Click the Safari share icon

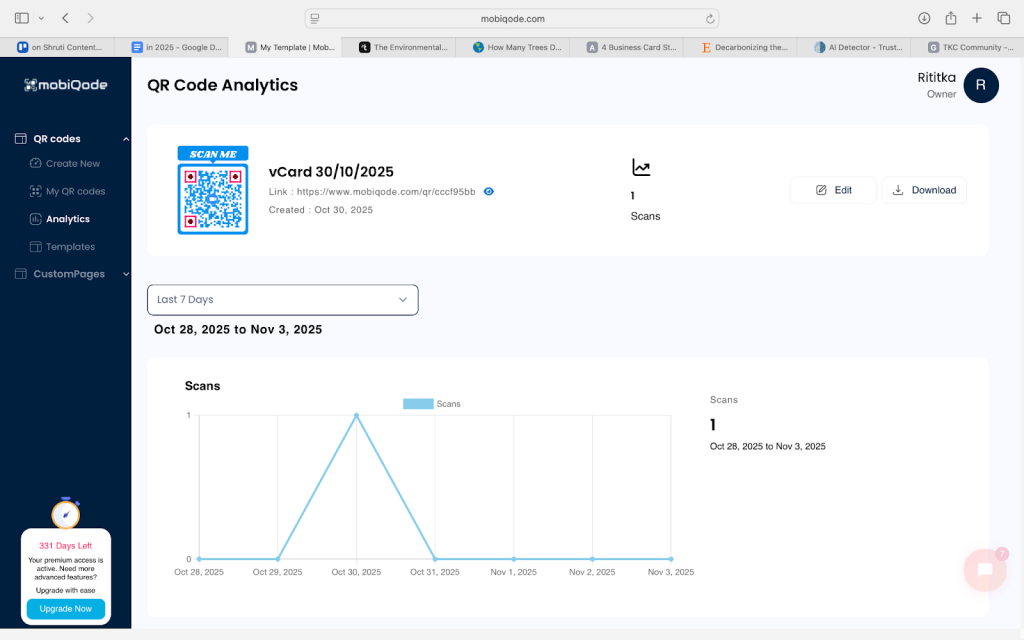pos(950,18)
